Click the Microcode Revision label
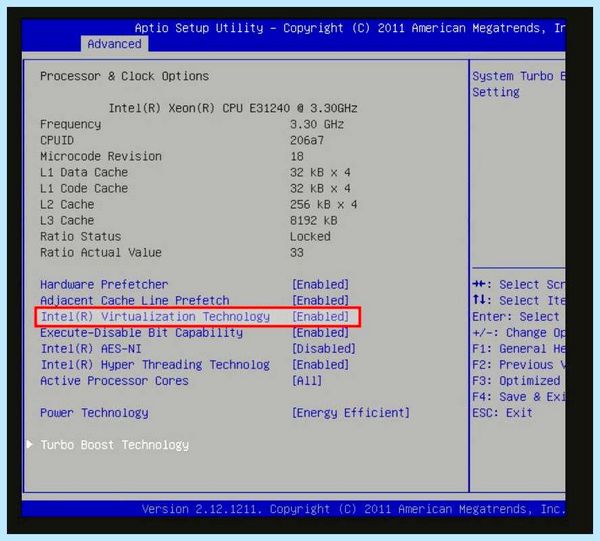 [101, 156]
